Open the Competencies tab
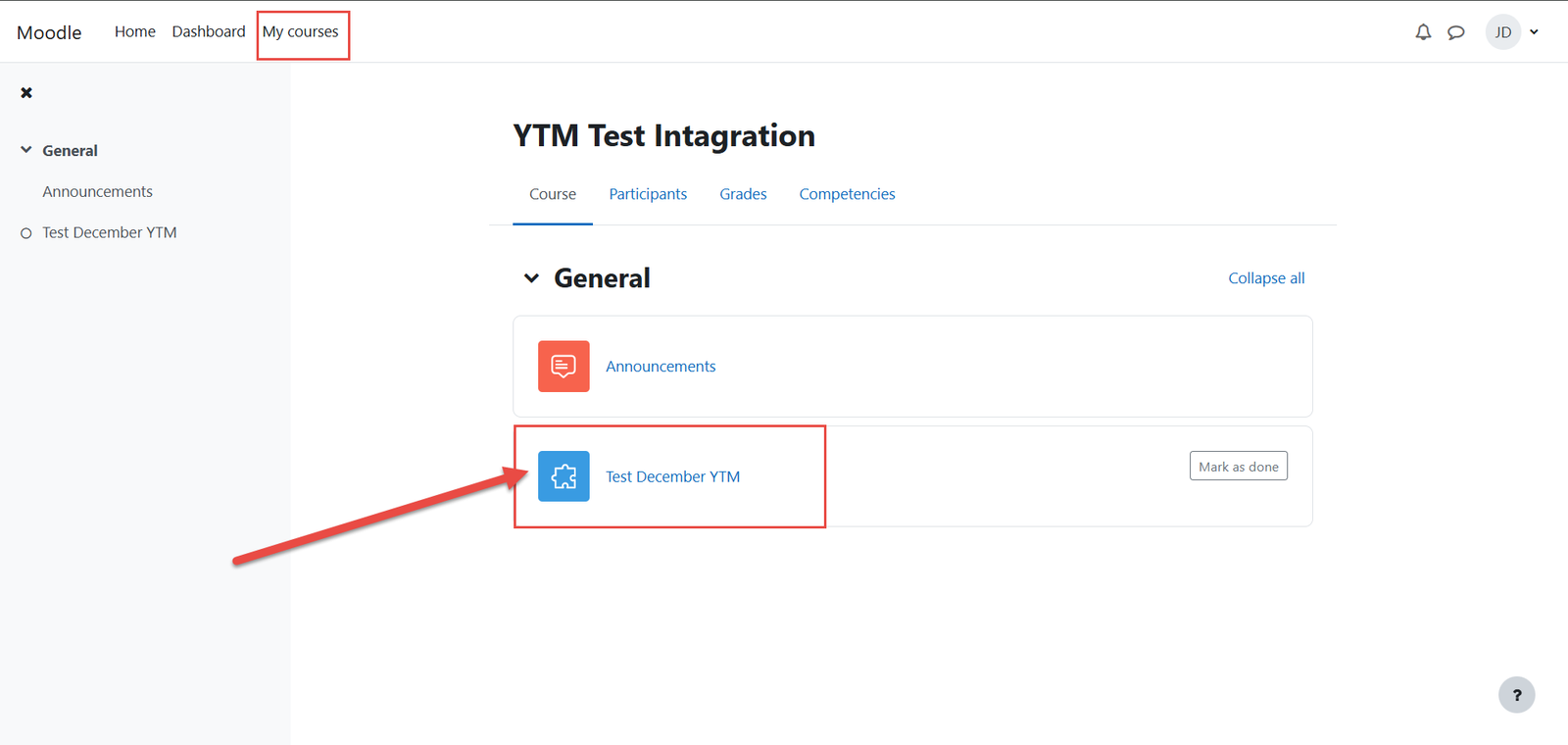1568x745 pixels. tap(847, 194)
